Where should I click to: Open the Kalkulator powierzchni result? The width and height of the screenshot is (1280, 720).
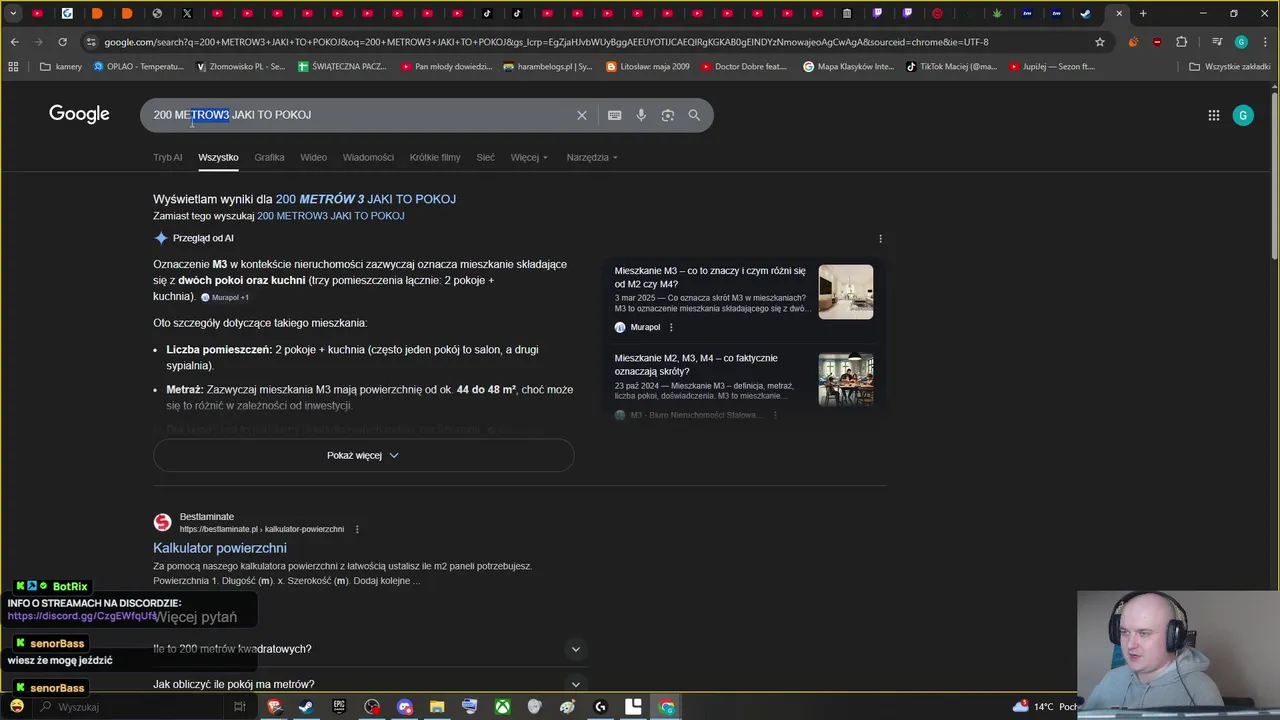(220, 548)
